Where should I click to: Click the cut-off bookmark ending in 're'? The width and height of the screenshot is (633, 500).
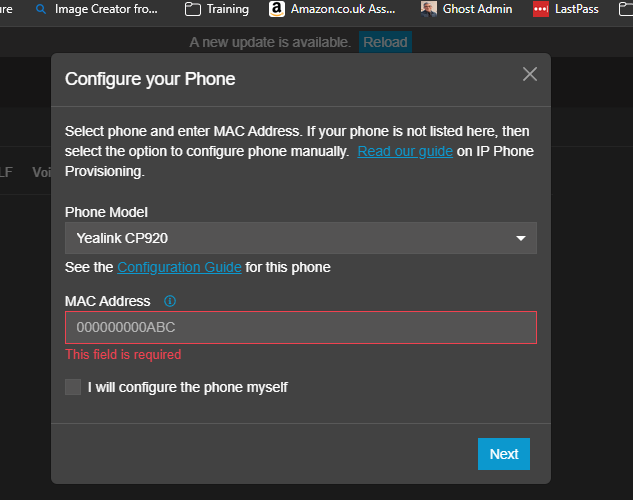[x=6, y=9]
